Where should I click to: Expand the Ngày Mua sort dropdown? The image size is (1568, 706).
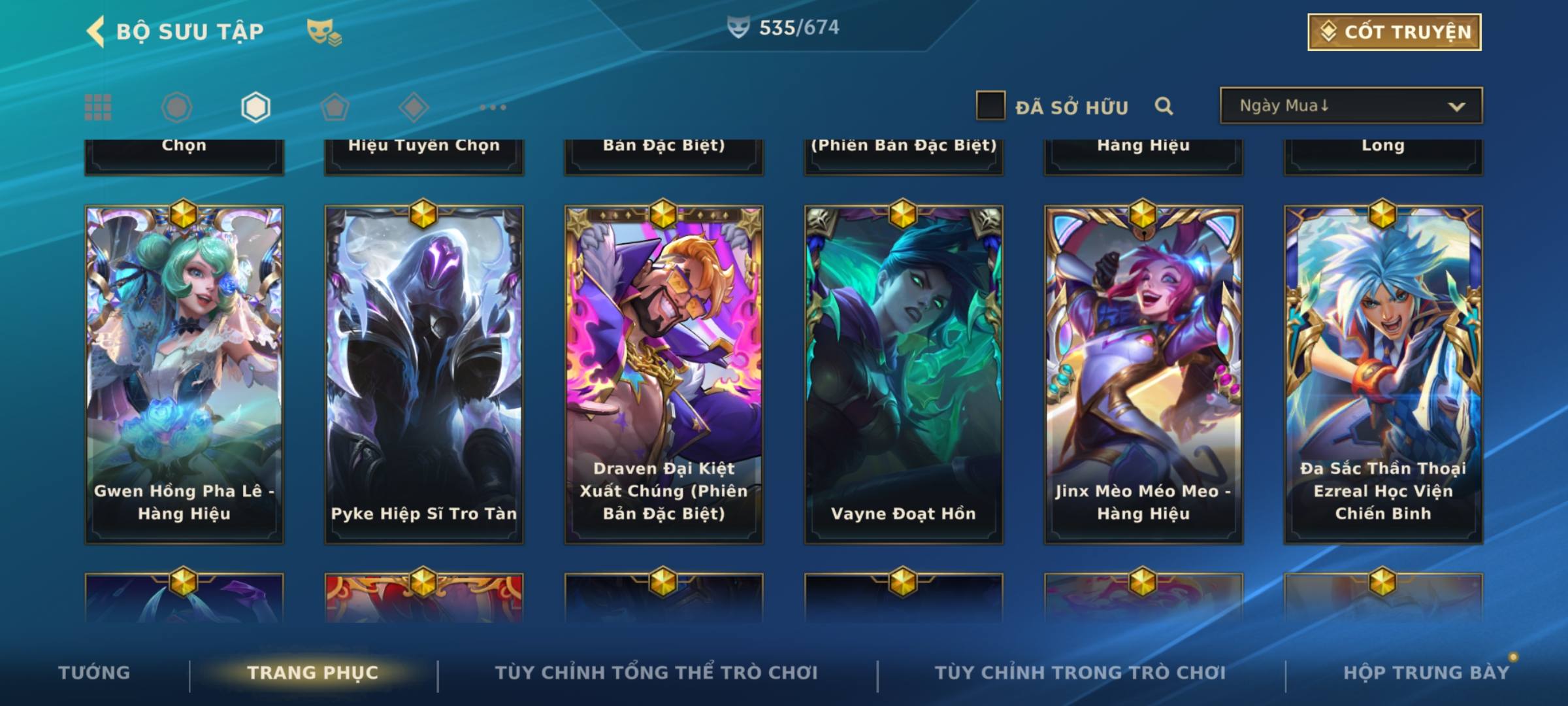(x=1351, y=105)
